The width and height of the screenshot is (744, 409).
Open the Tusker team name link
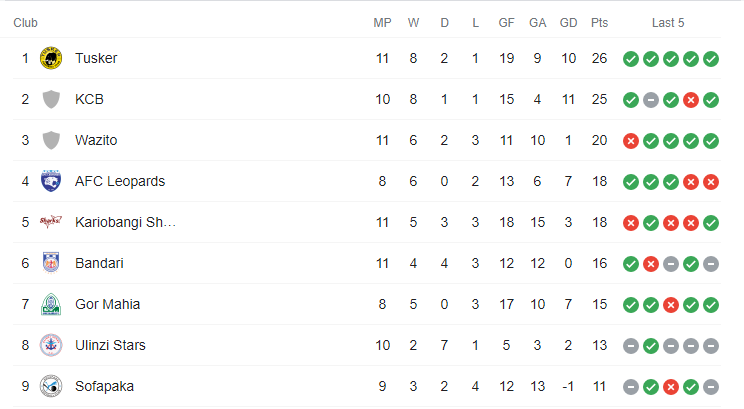pos(96,58)
